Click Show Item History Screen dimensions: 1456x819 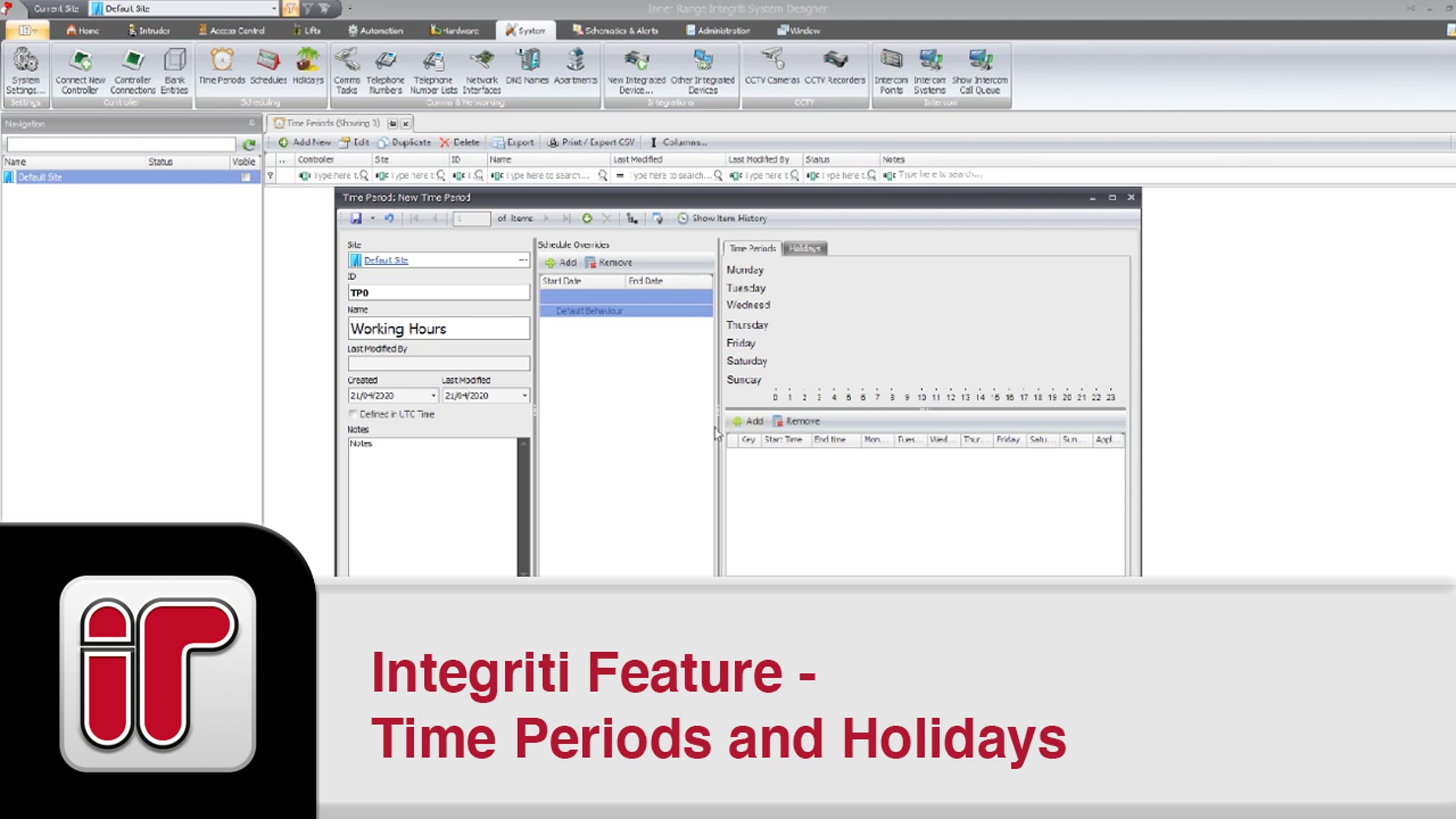722,218
